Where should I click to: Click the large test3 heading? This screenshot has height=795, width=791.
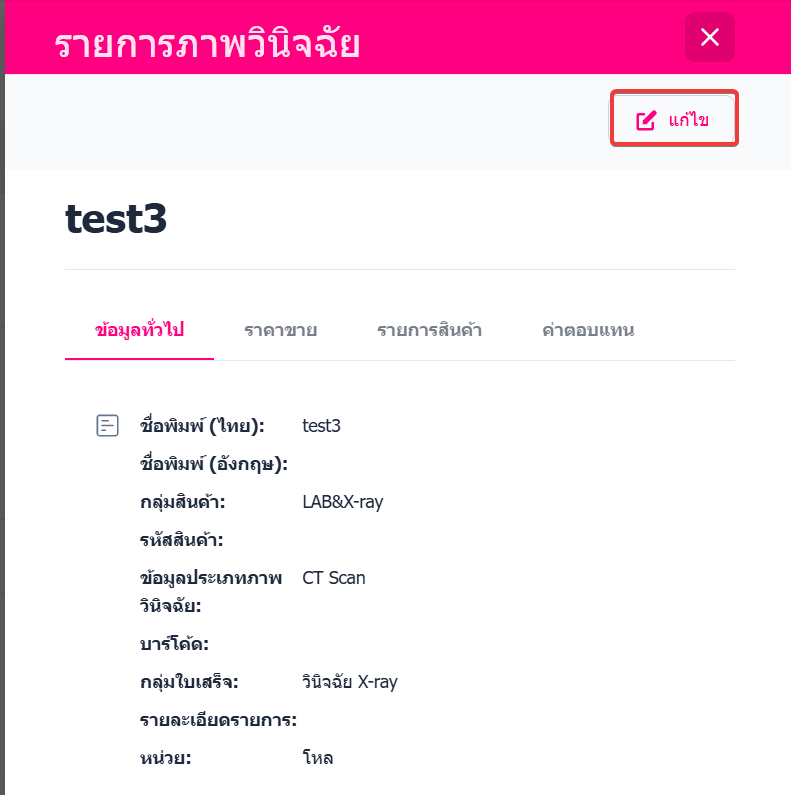(116, 219)
